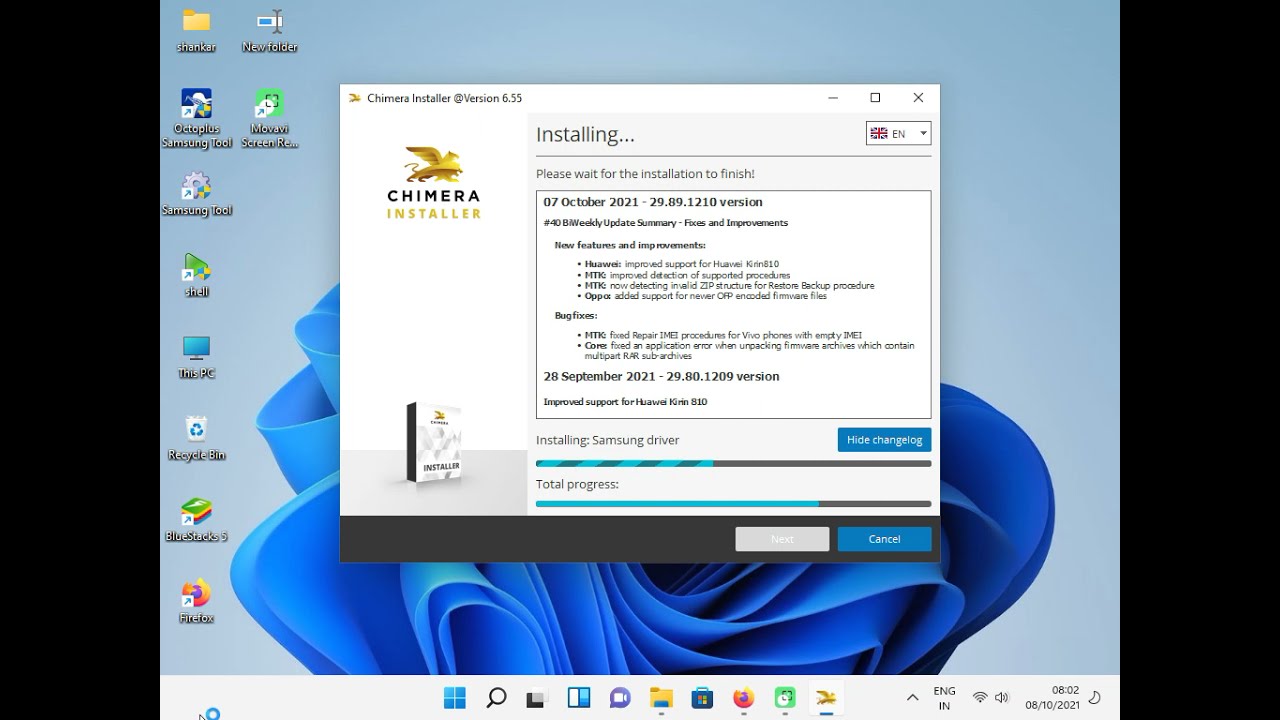The image size is (1280, 720).
Task: Open Chat app on taskbar
Action: (x=620, y=698)
